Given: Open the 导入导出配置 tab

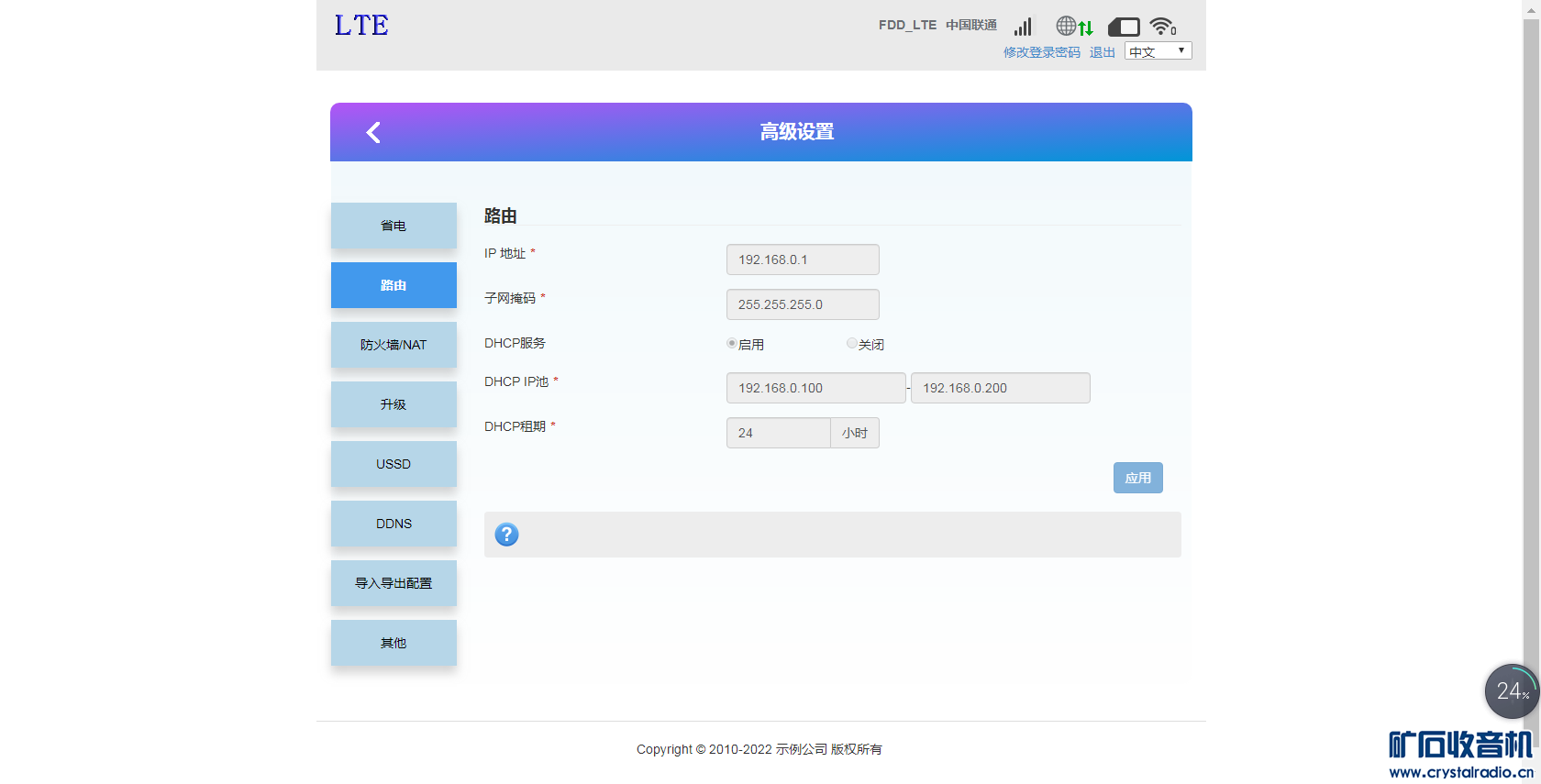Looking at the screenshot, I should tap(394, 583).
